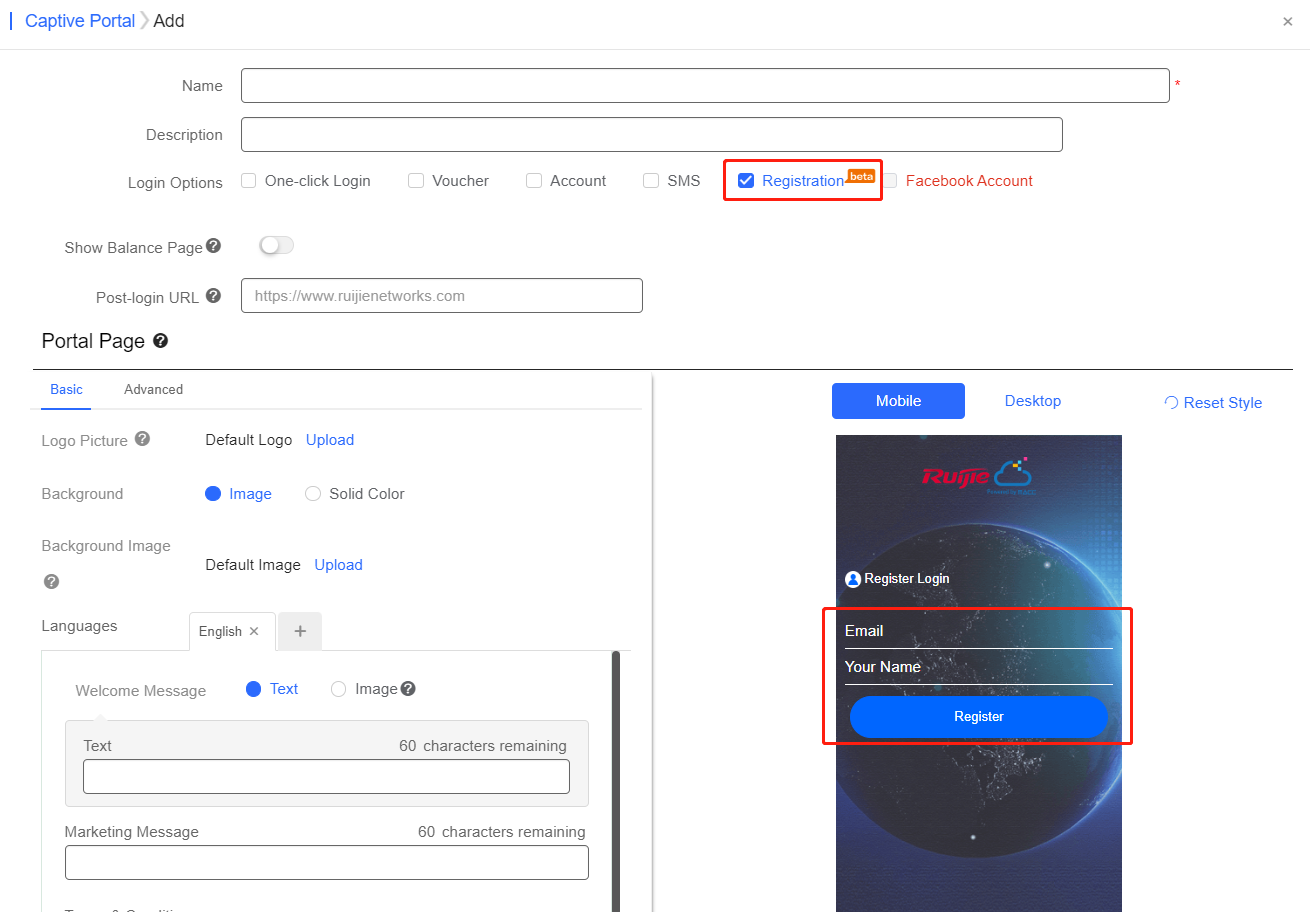This screenshot has width=1310, height=912.
Task: Click the Background Image help icon
Action: pyautogui.click(x=51, y=581)
